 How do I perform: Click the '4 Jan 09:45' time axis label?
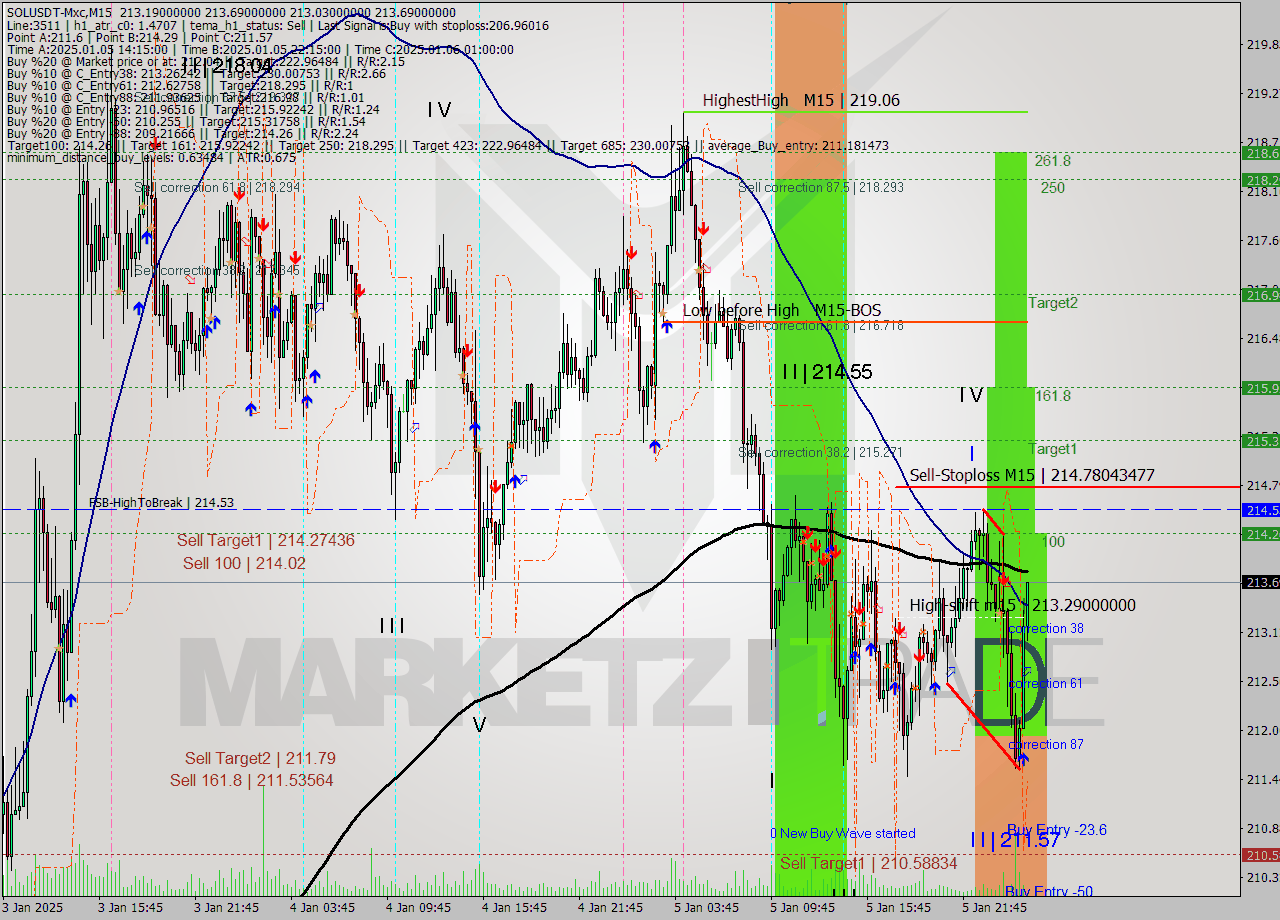coord(418,907)
